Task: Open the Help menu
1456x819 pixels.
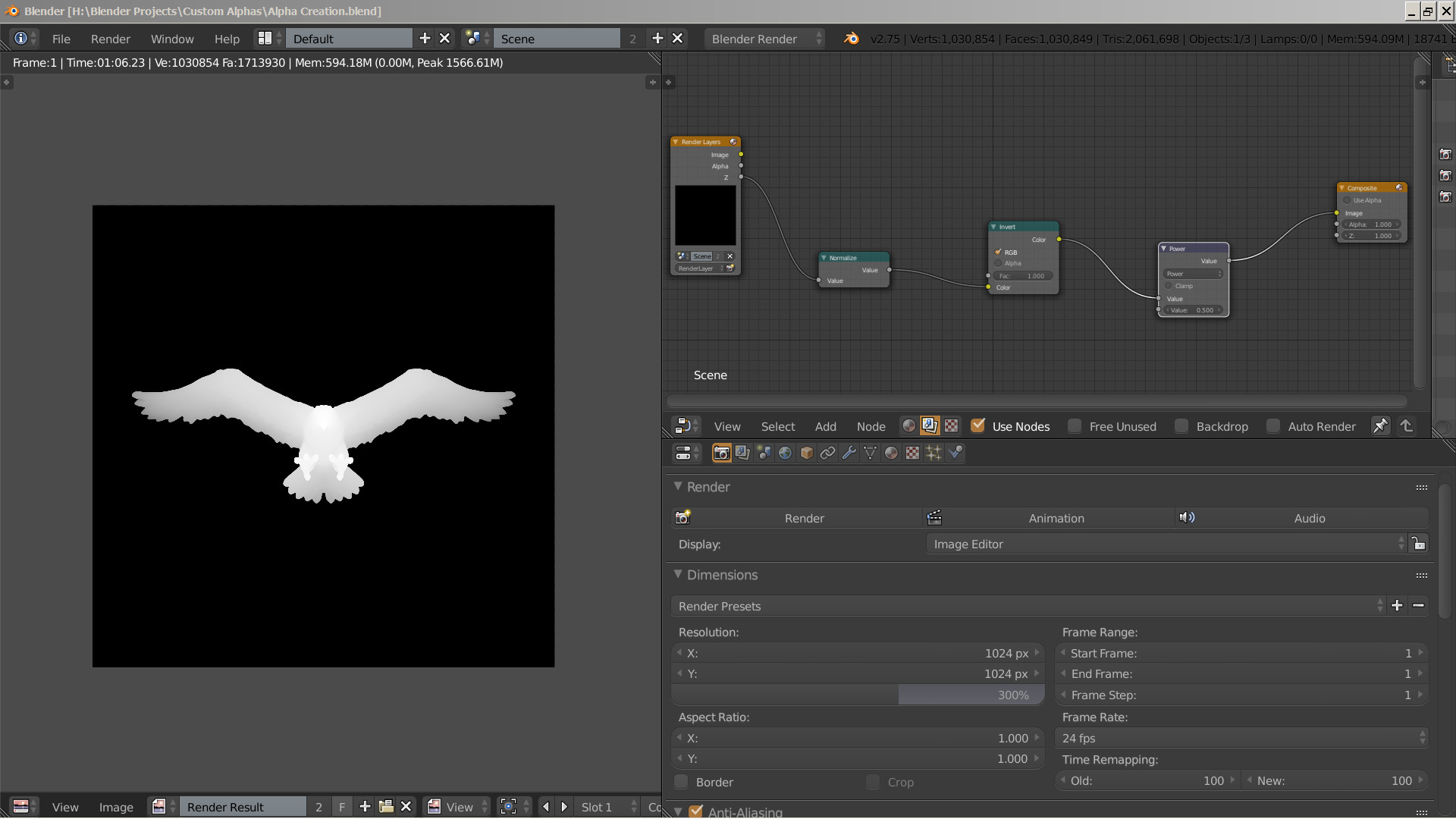Action: (227, 39)
